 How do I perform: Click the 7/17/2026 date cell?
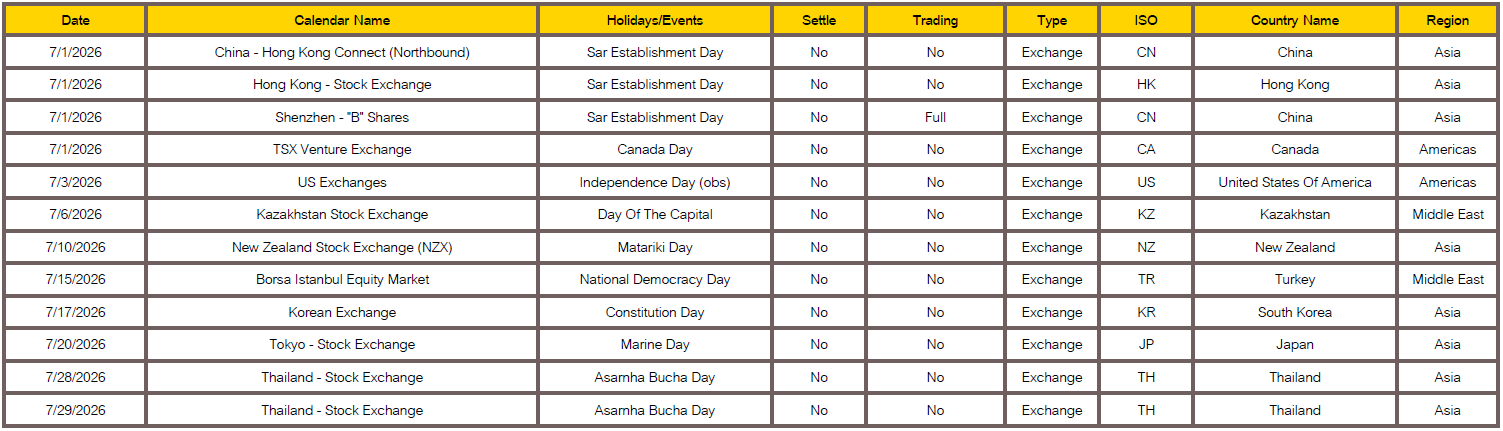click(x=75, y=312)
